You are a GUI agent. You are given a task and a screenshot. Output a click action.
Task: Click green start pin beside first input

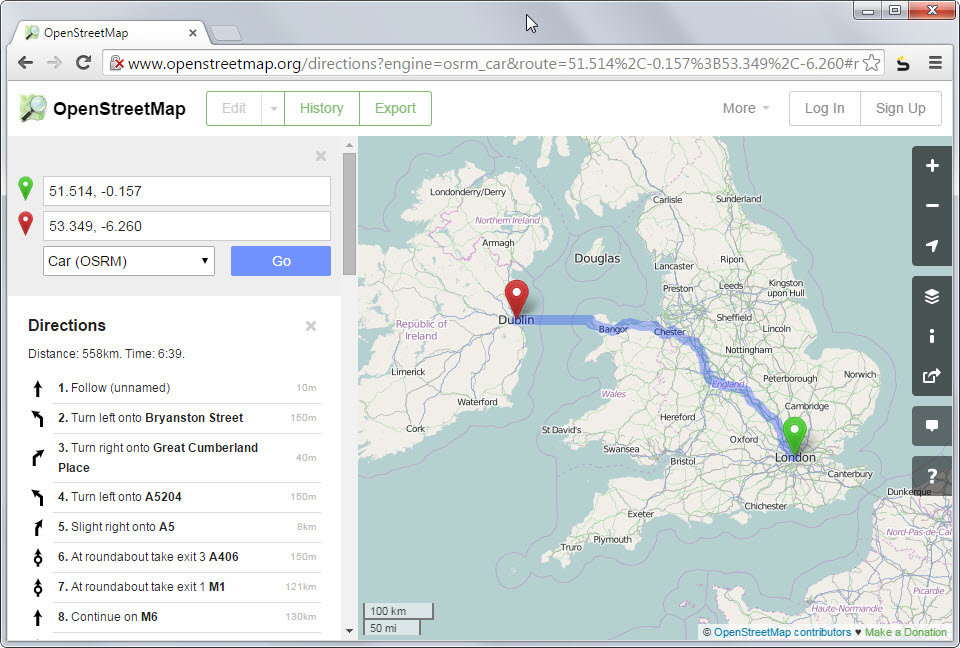pyautogui.click(x=25, y=189)
